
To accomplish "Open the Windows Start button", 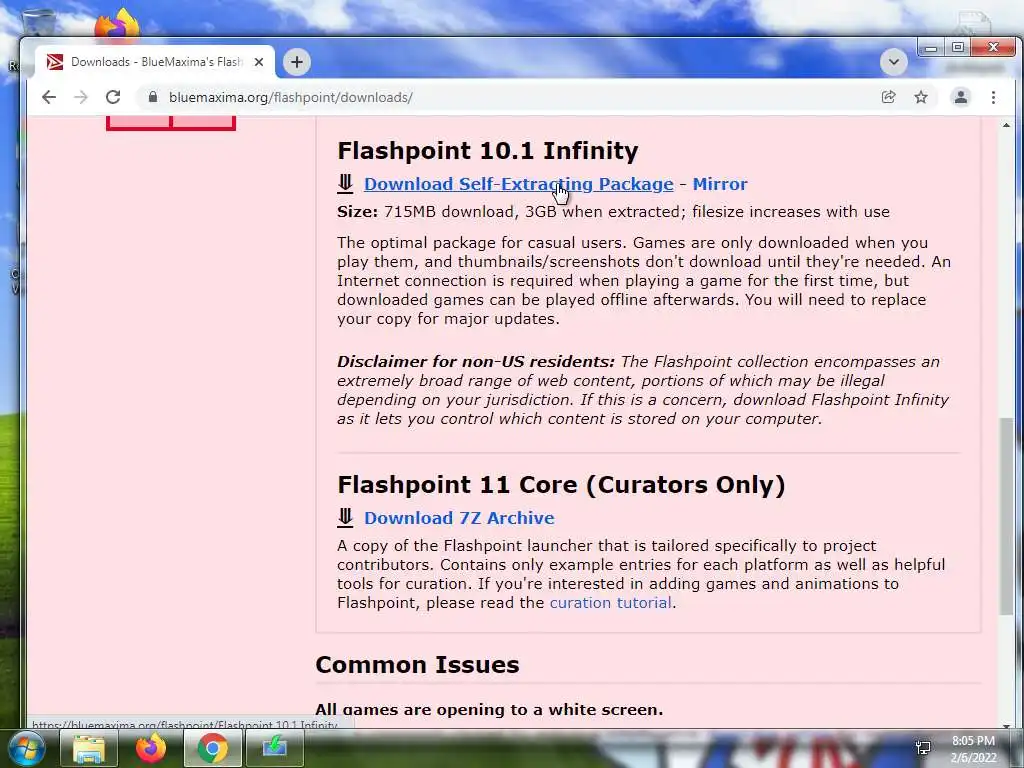I will pos(26,748).
